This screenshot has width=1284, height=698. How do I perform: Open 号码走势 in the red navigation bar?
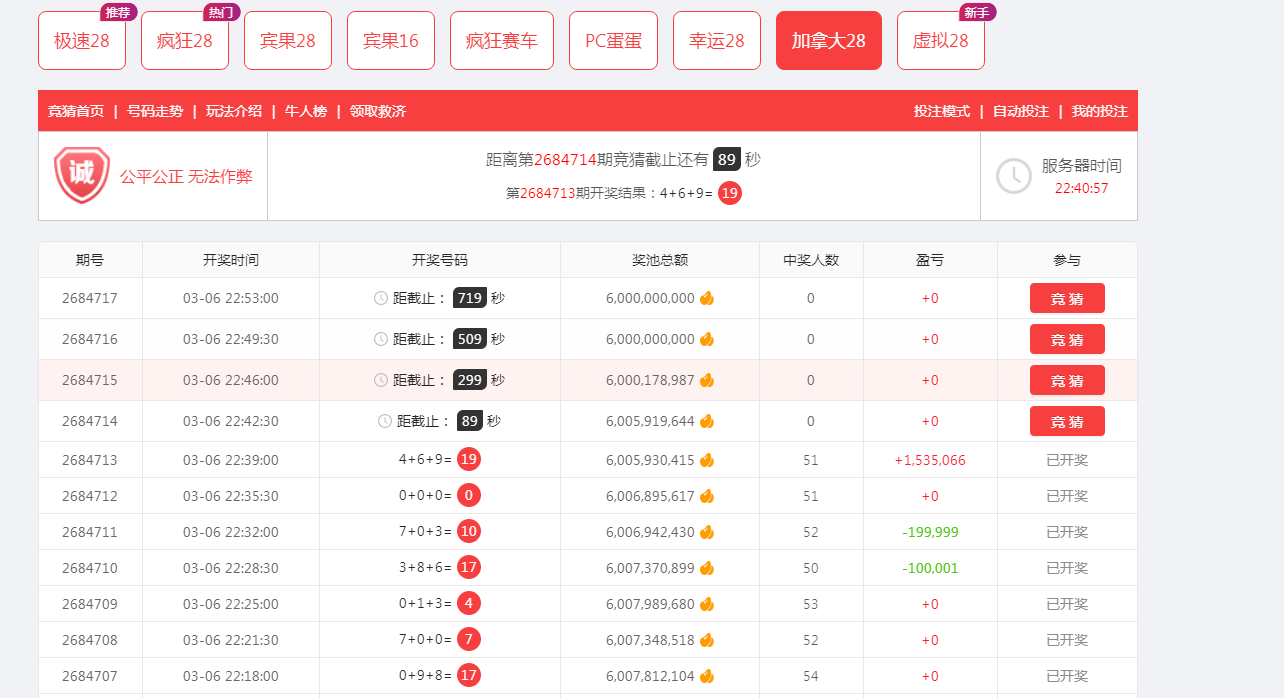[x=155, y=111]
